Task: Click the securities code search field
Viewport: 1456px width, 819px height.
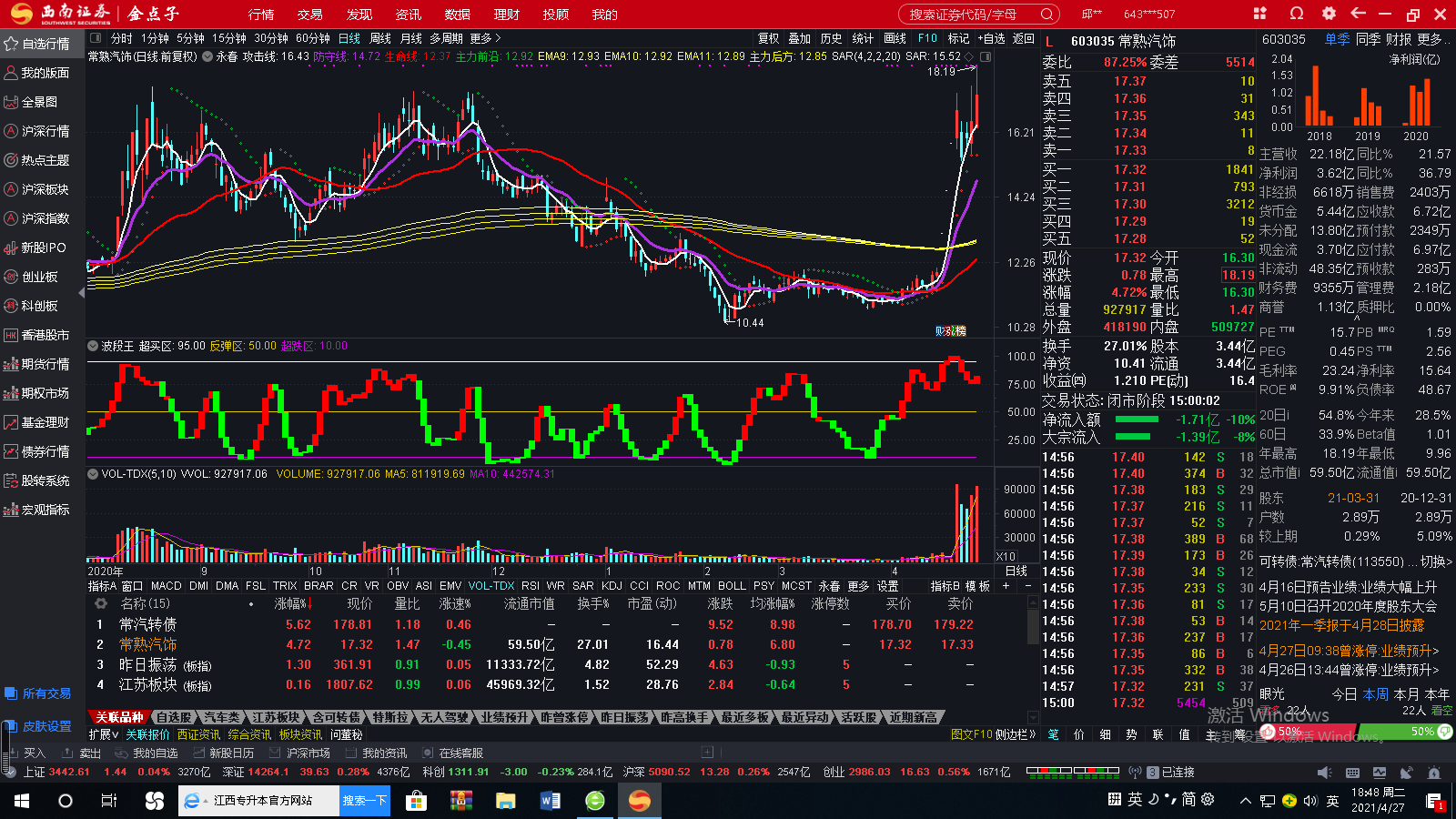Action: (971, 15)
